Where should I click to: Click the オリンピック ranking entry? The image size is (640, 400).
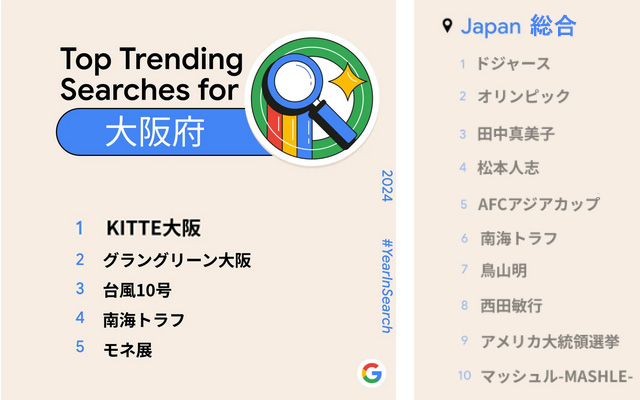click(x=524, y=96)
